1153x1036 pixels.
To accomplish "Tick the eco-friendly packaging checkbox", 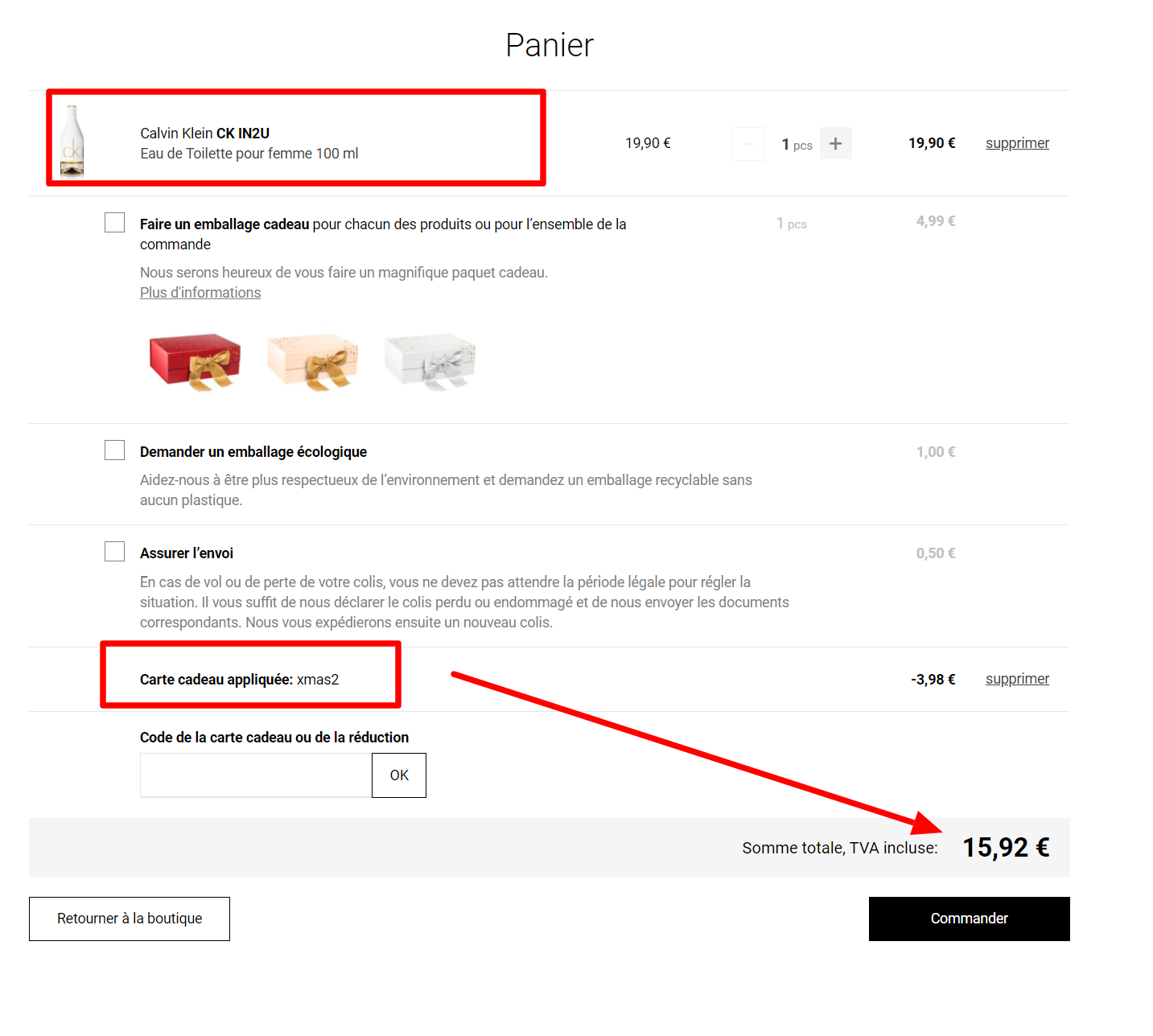I will coord(115,450).
